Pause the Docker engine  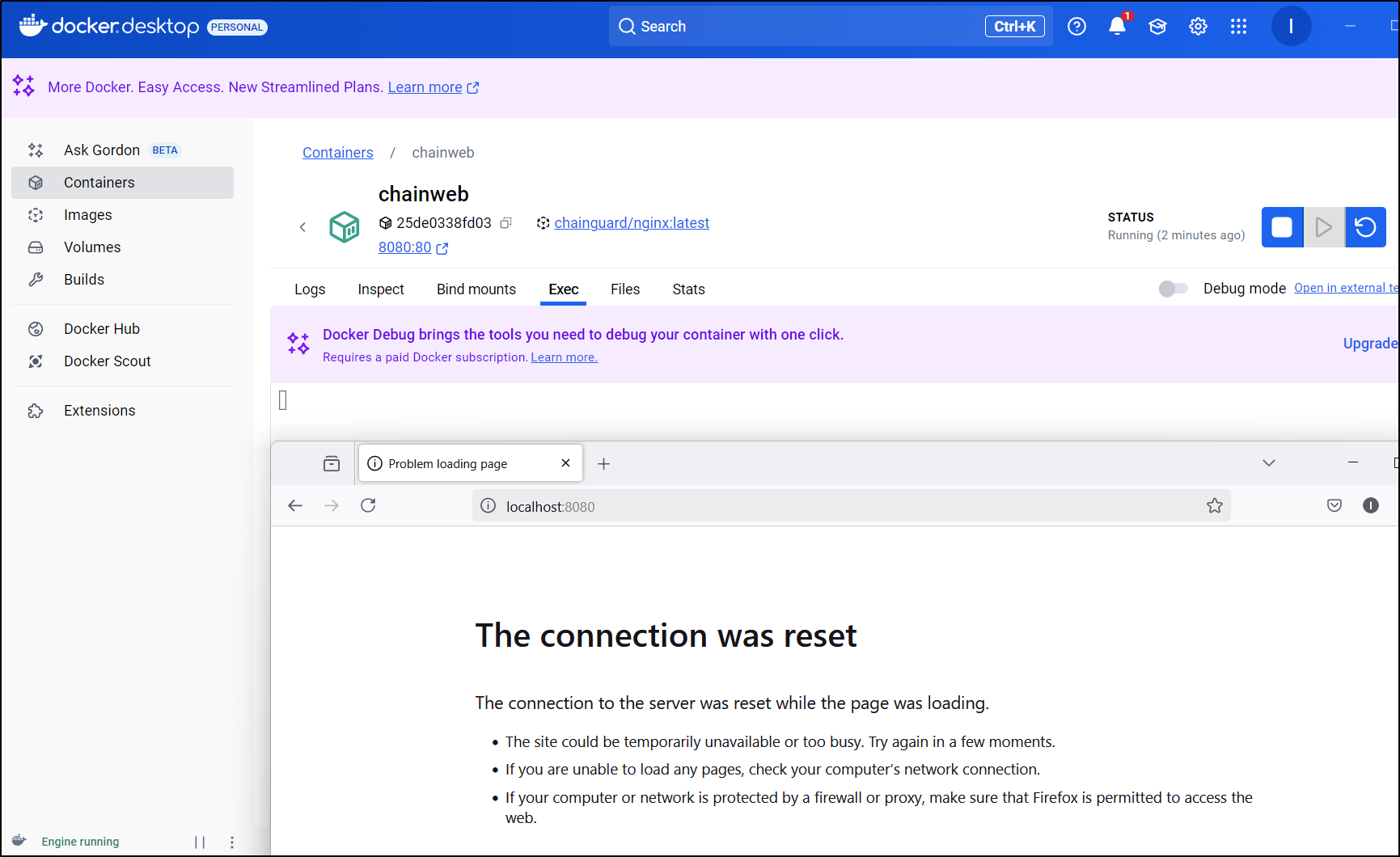pyautogui.click(x=200, y=842)
